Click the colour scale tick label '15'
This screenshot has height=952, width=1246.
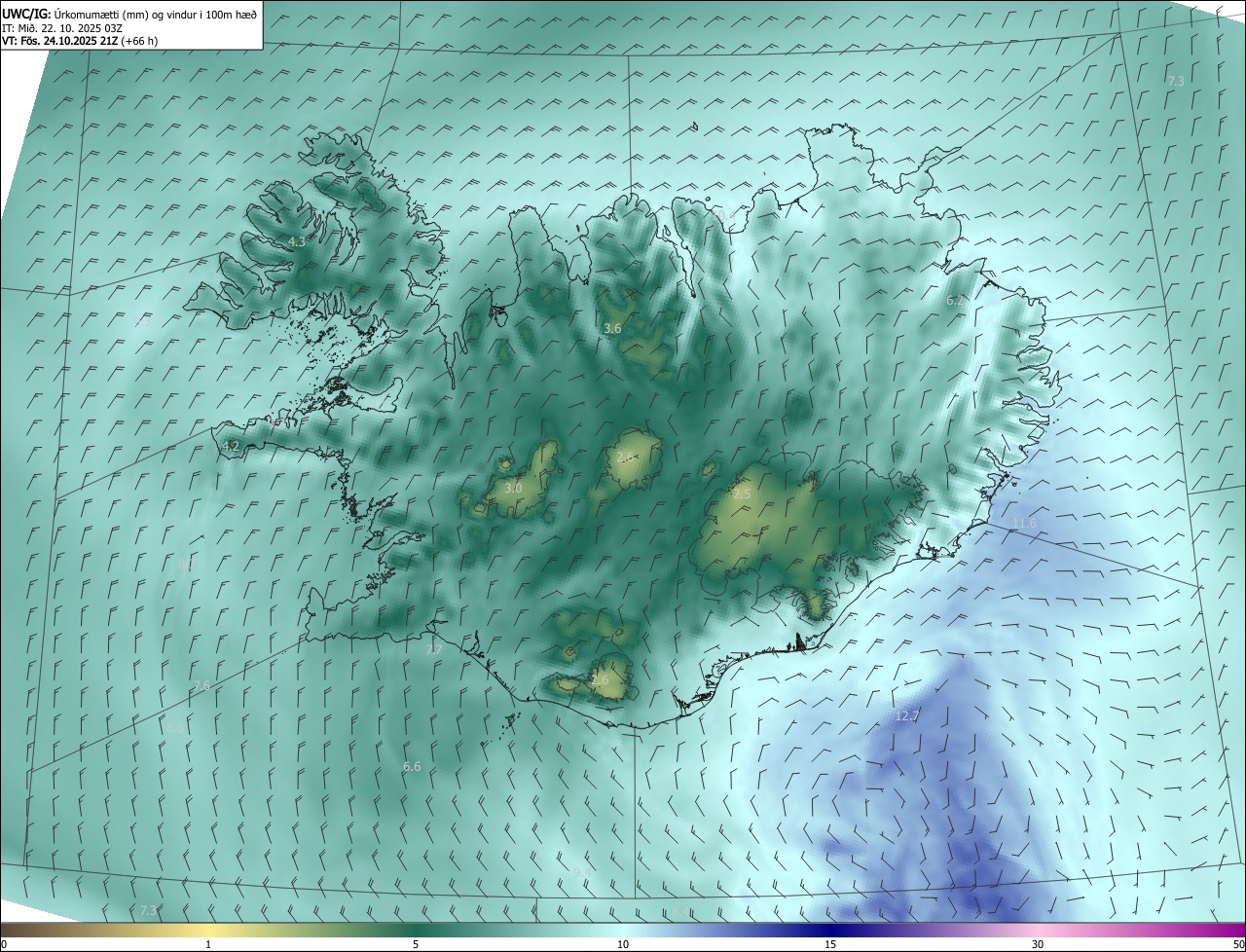[830, 944]
